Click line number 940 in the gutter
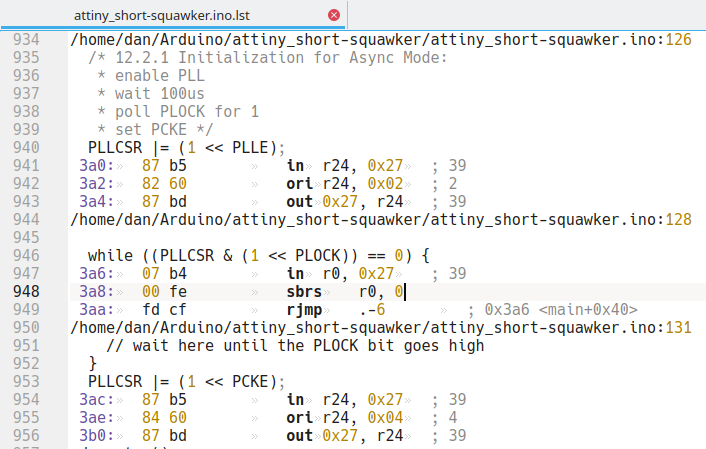The height and width of the screenshot is (449, 706). point(24,147)
